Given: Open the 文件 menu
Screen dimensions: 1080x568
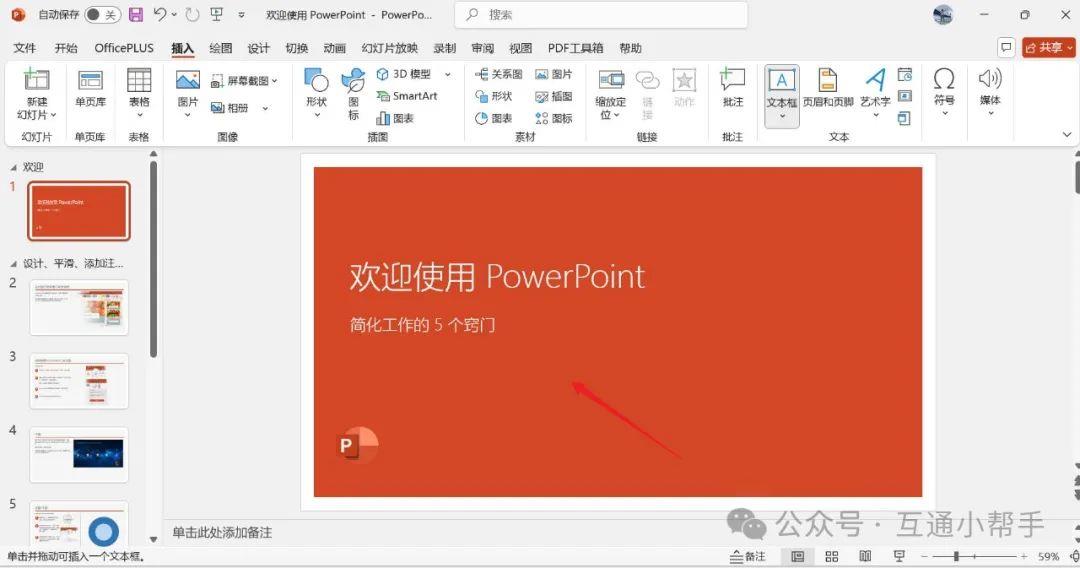Looking at the screenshot, I should point(25,48).
